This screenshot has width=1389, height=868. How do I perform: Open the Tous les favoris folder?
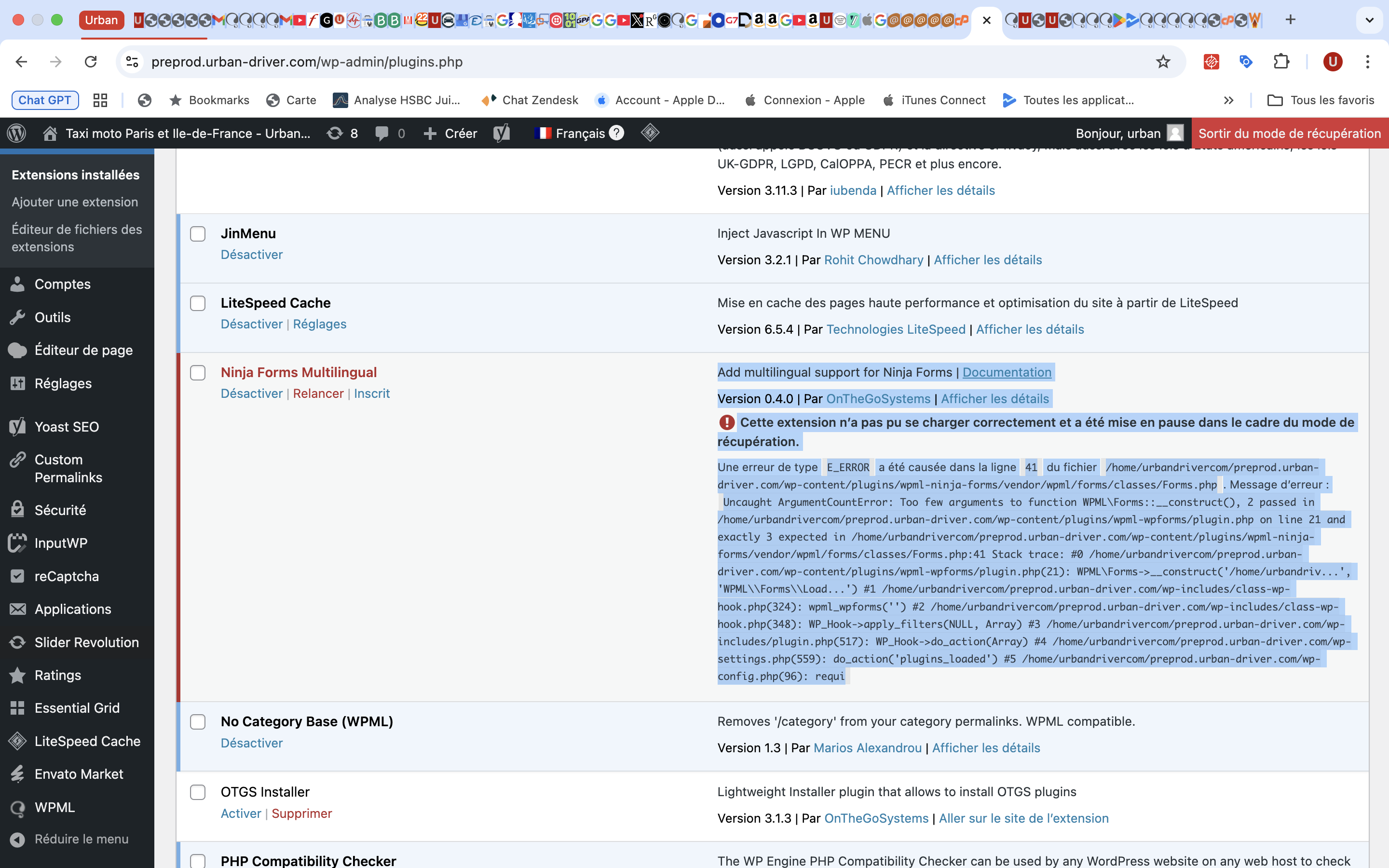1320,100
